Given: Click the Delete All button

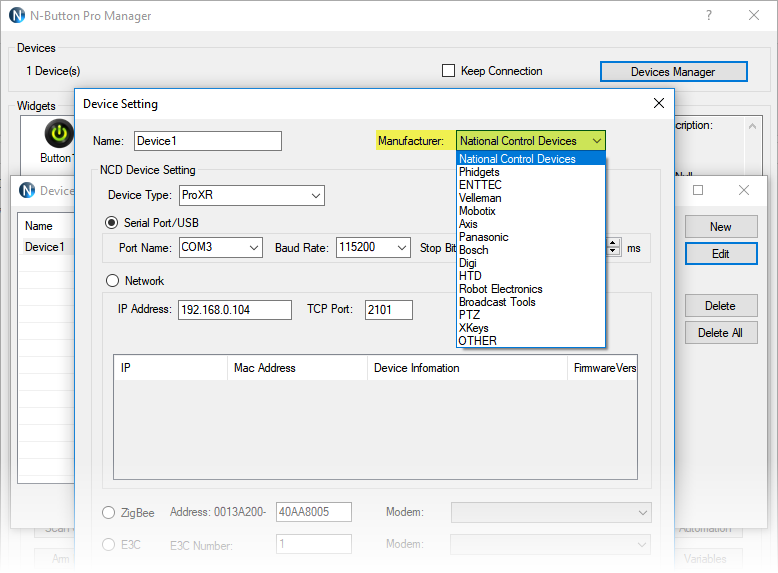Looking at the screenshot, I should (x=720, y=332).
